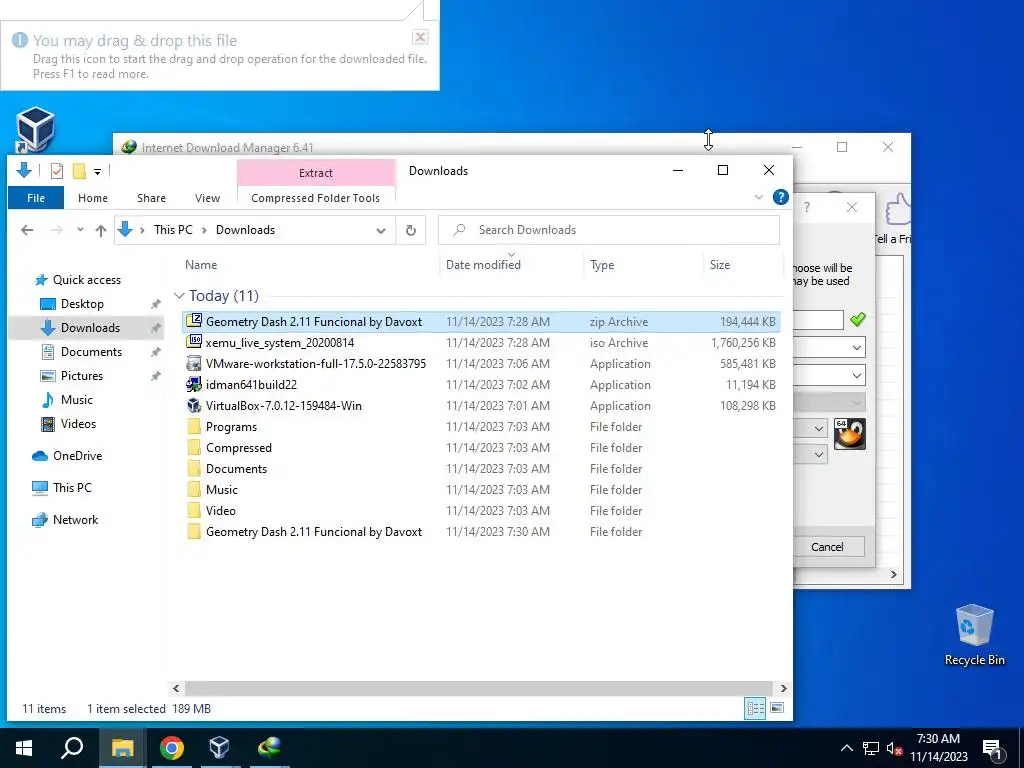Viewport: 1024px width, 768px height.
Task: Sort by the Type column header
Action: [643, 264]
